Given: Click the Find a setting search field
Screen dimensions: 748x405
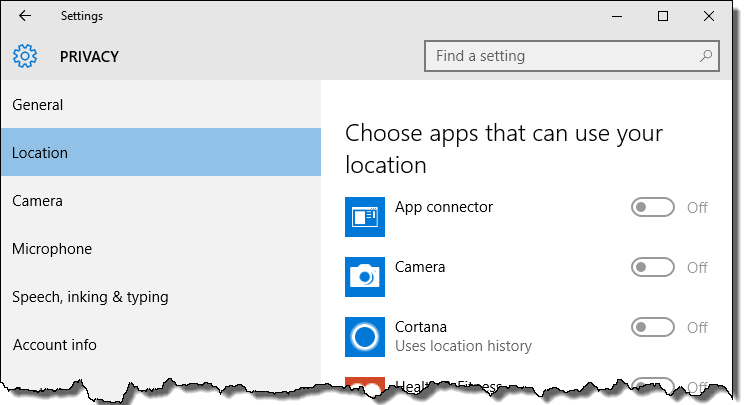Looking at the screenshot, I should (x=571, y=56).
